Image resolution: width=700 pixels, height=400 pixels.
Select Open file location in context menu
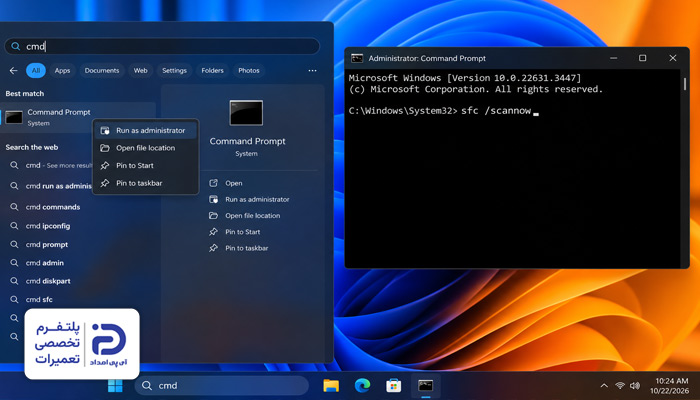click(x=146, y=148)
